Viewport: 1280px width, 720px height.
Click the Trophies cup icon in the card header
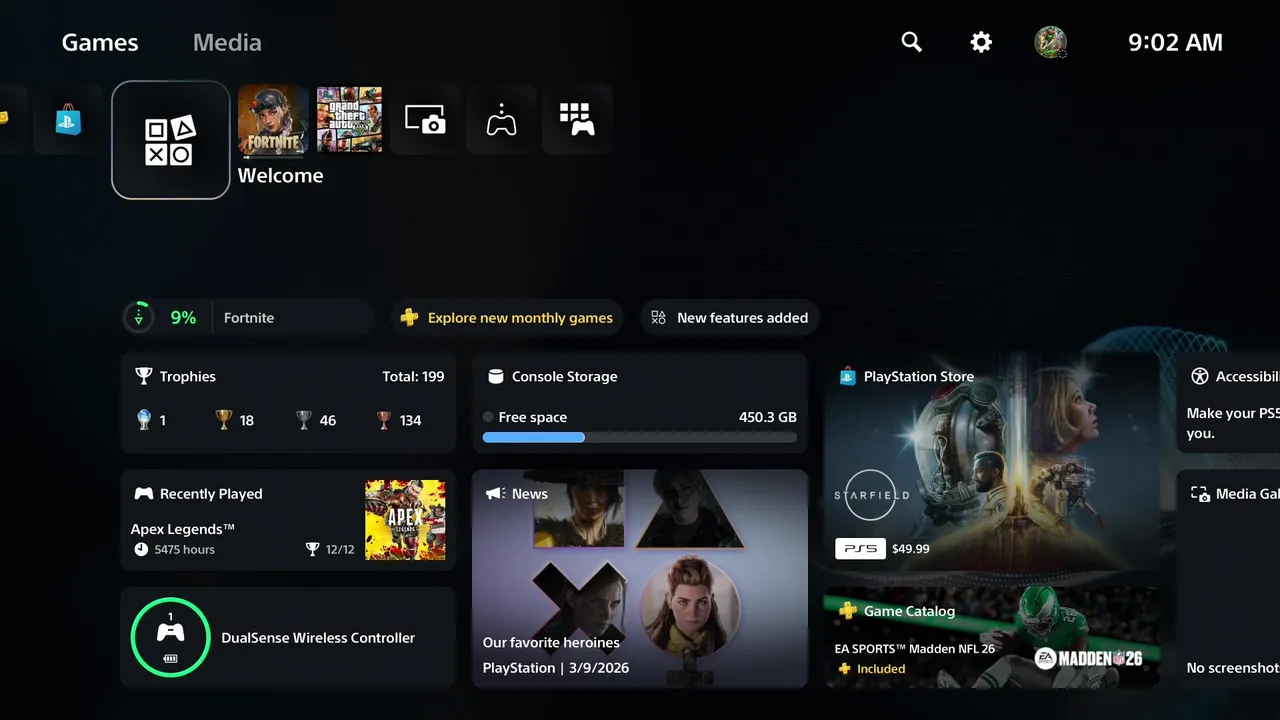click(144, 376)
